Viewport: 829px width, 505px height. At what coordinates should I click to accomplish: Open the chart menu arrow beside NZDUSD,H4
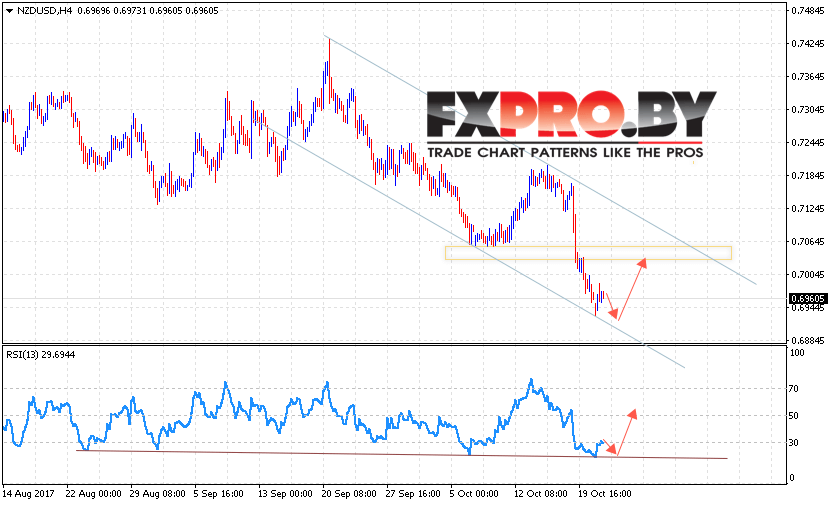tap(9, 11)
